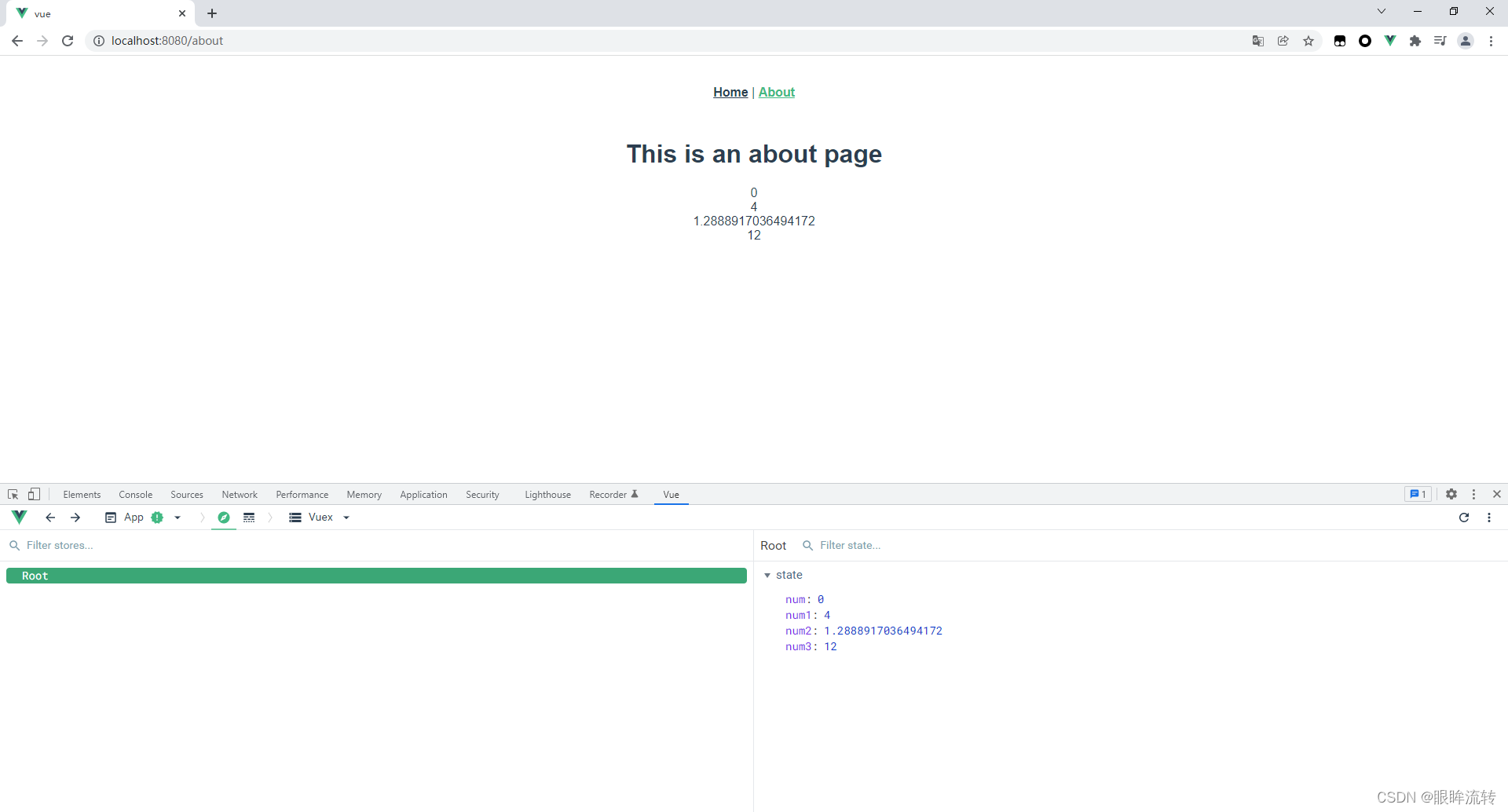Open DevTools customize three-dot menu

[1474, 494]
